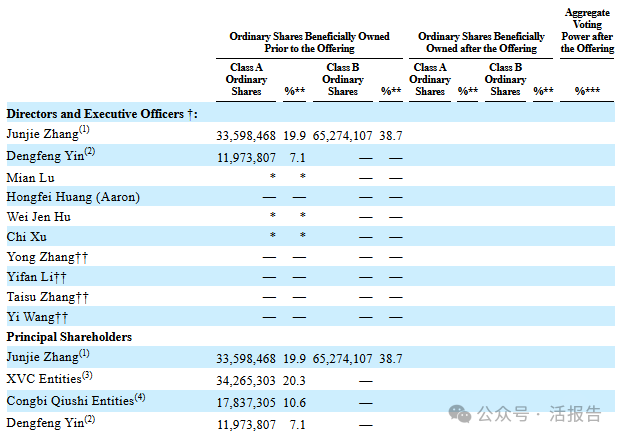The width and height of the screenshot is (622, 439).
Task: Click the Dengfeng Yin director row name
Action: pos(51,155)
